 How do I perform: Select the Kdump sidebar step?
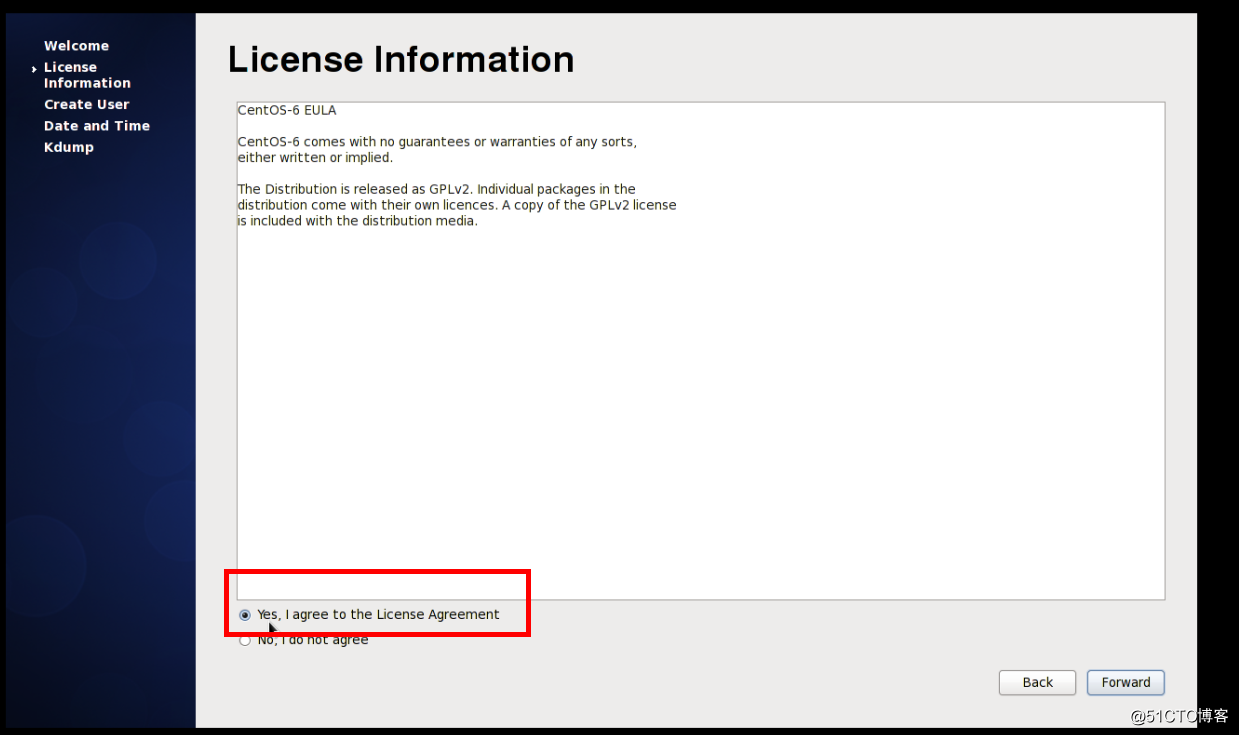[x=69, y=147]
